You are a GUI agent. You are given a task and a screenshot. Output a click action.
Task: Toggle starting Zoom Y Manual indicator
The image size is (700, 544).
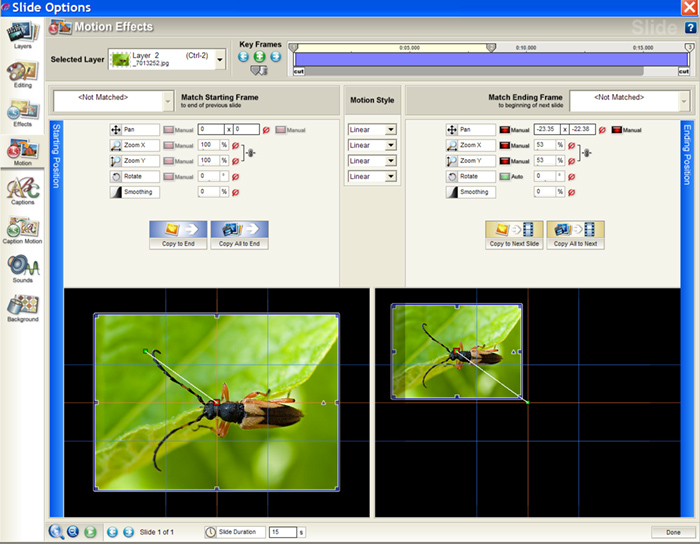click(x=169, y=161)
